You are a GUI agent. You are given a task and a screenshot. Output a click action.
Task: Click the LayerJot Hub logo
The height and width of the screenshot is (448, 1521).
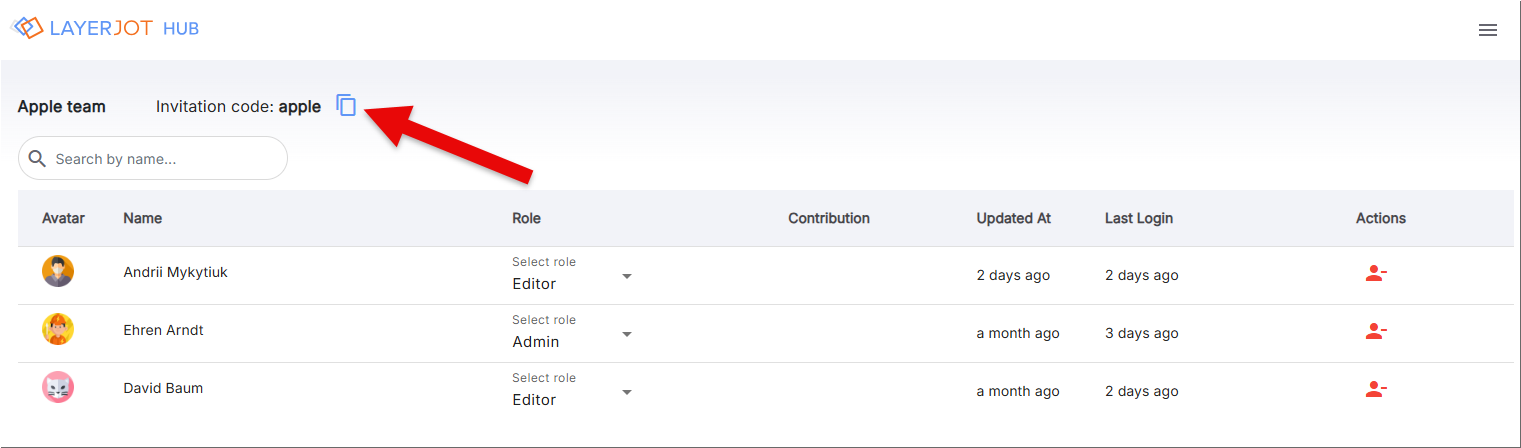105,28
